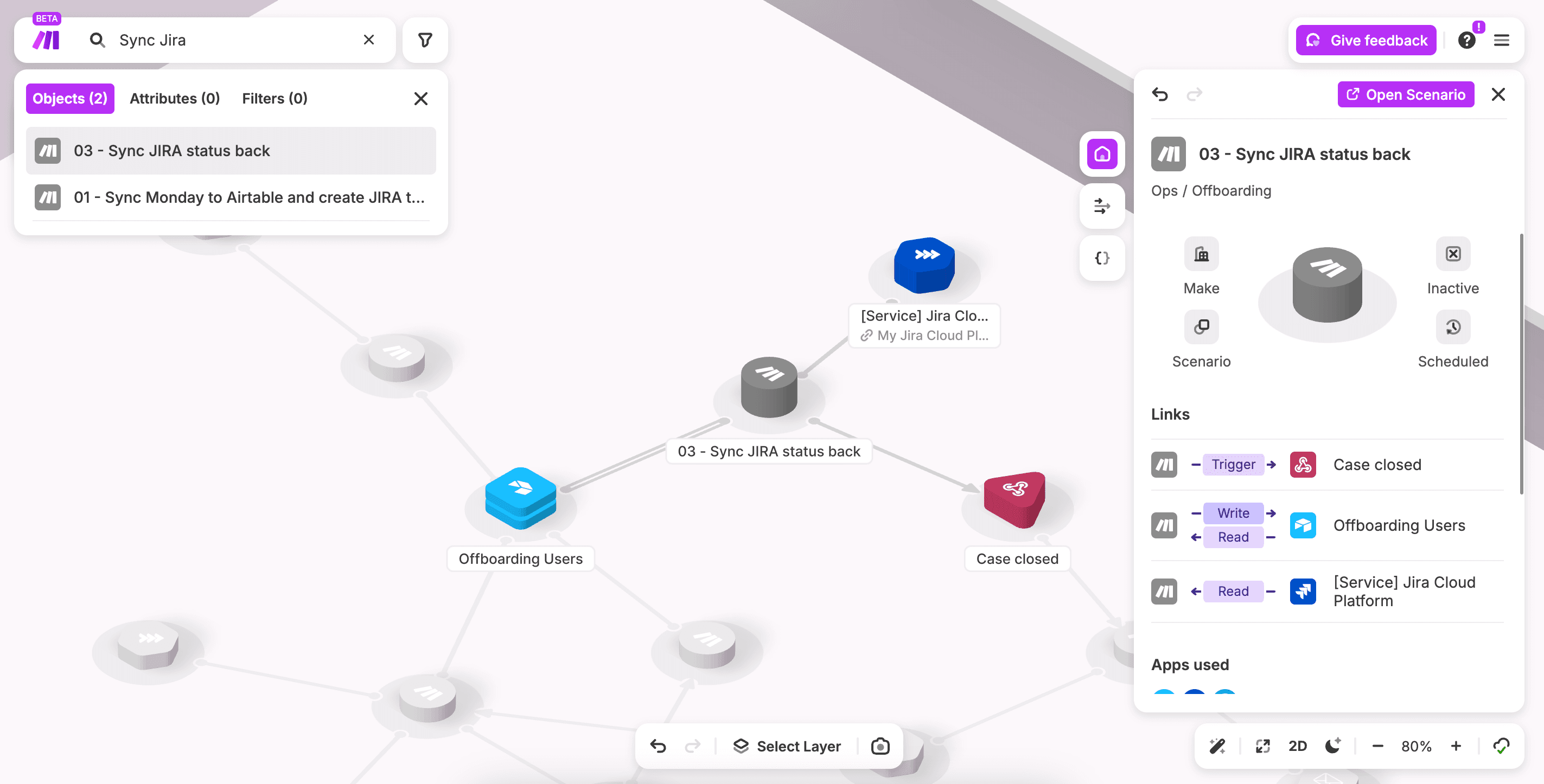Switch to the Attributes (0) tab
Viewport: 1544px width, 784px height.
(175, 98)
